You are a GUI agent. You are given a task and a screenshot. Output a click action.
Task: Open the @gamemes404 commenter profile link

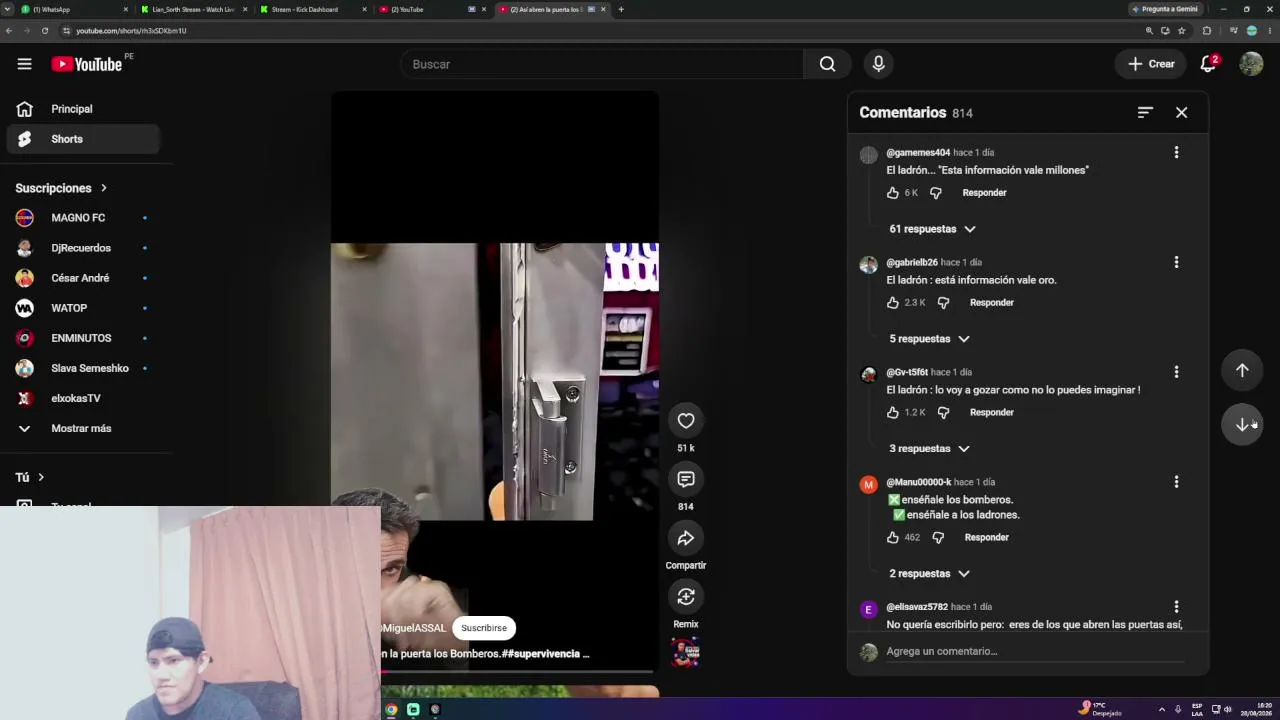pyautogui.click(x=918, y=153)
